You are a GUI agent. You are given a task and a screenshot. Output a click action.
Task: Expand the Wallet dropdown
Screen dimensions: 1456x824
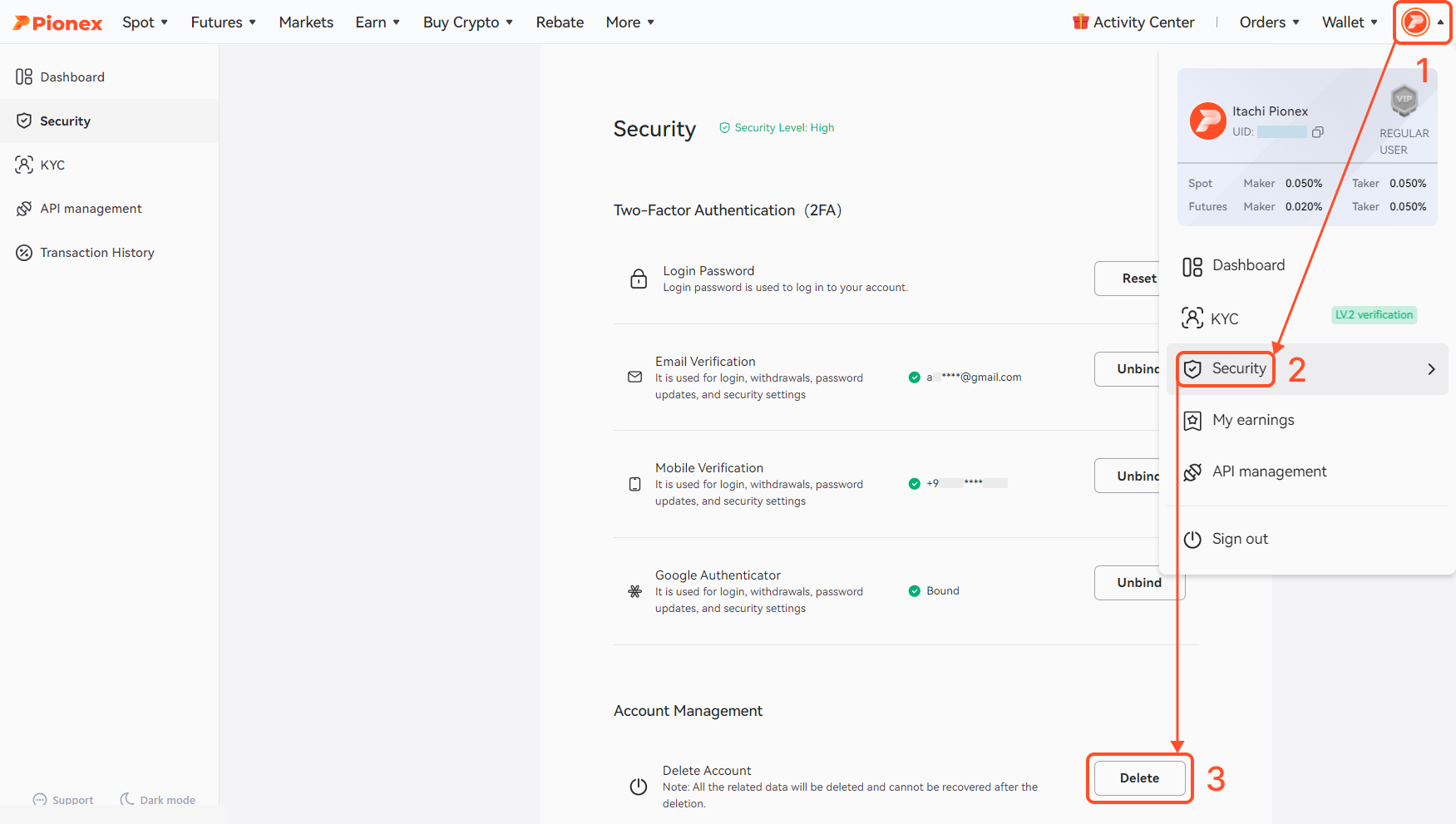coord(1350,22)
